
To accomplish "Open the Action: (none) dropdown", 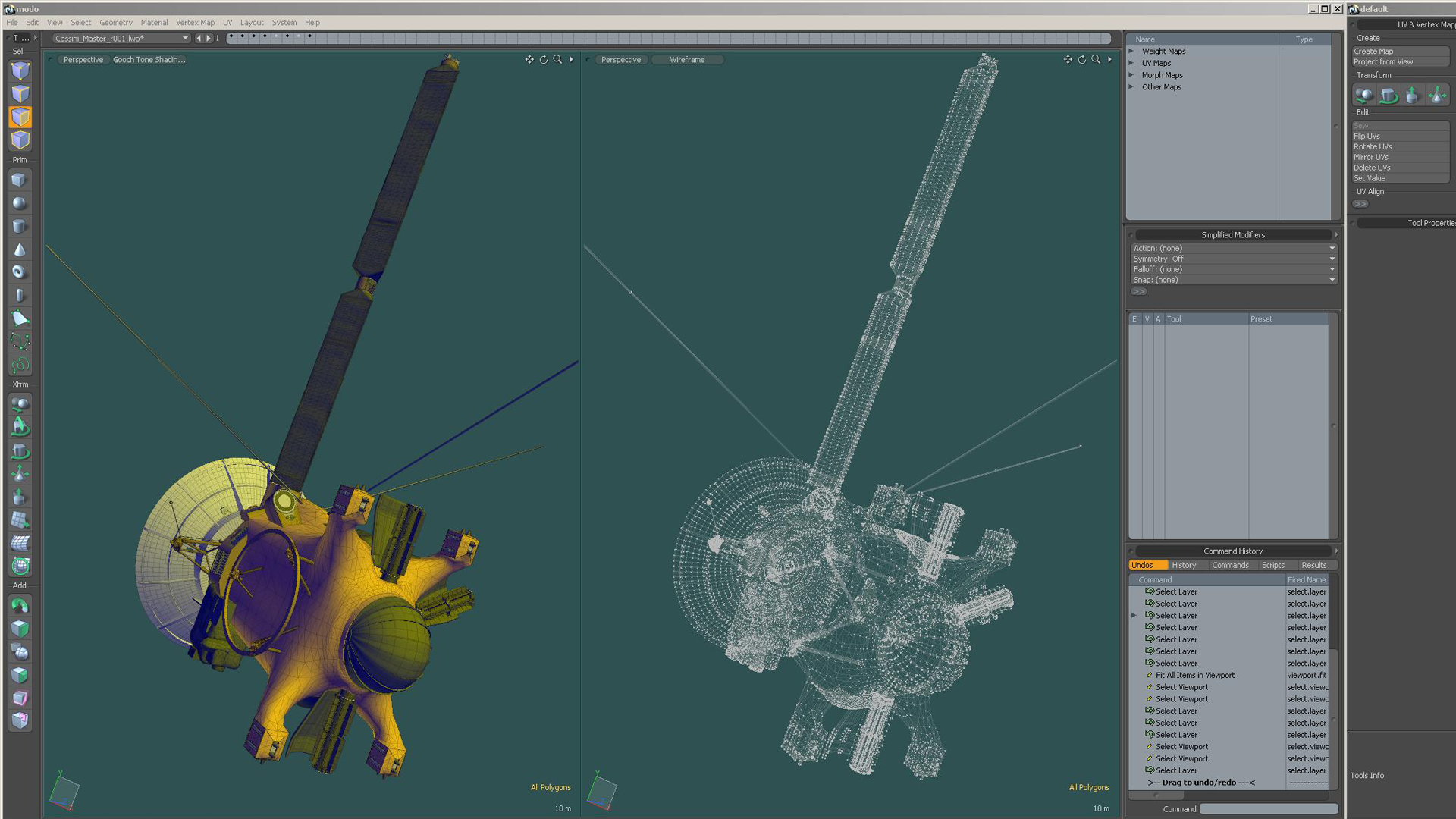I will coord(1232,248).
